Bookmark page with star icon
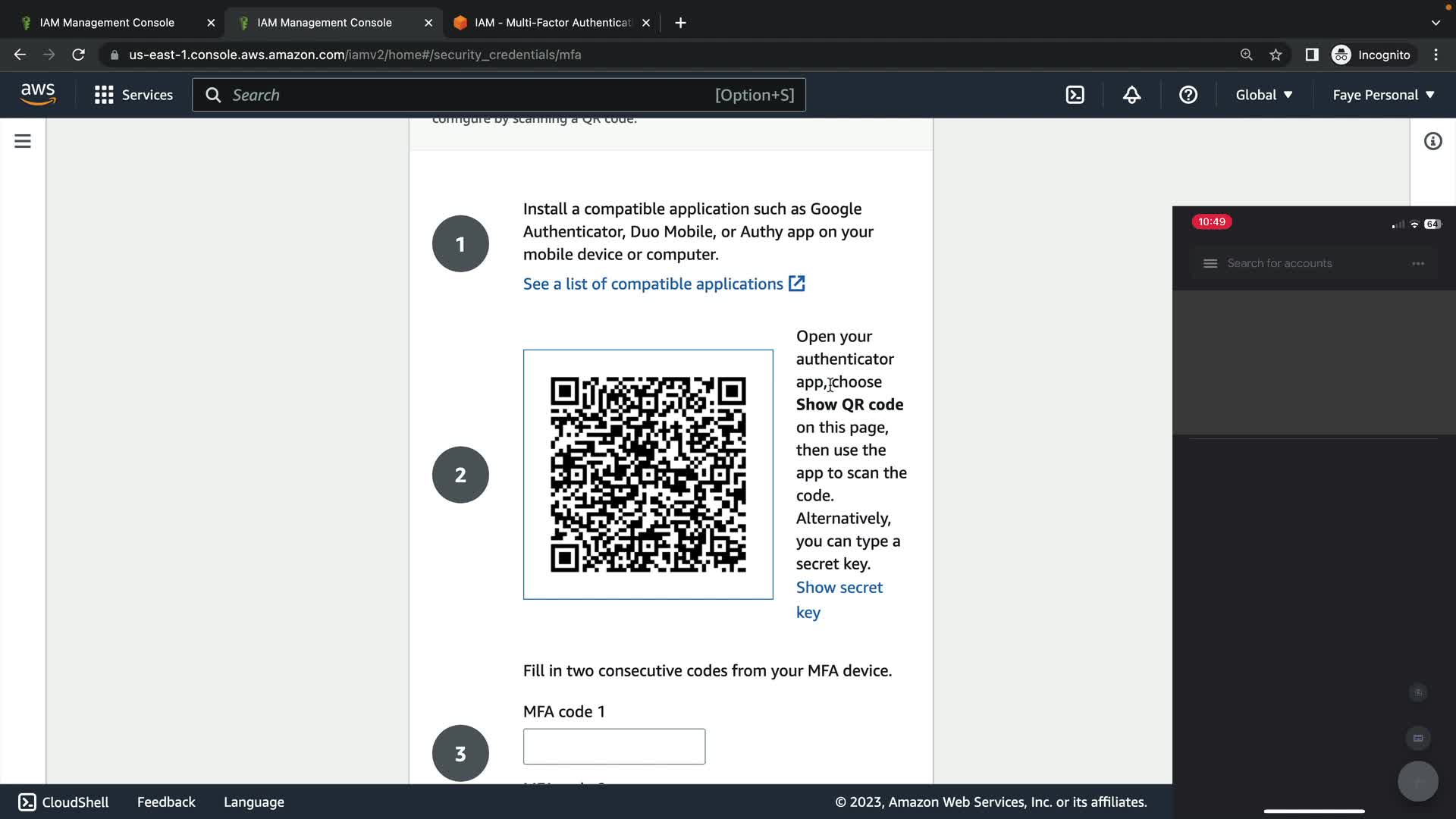This screenshot has width=1456, height=819. coord(1276,55)
